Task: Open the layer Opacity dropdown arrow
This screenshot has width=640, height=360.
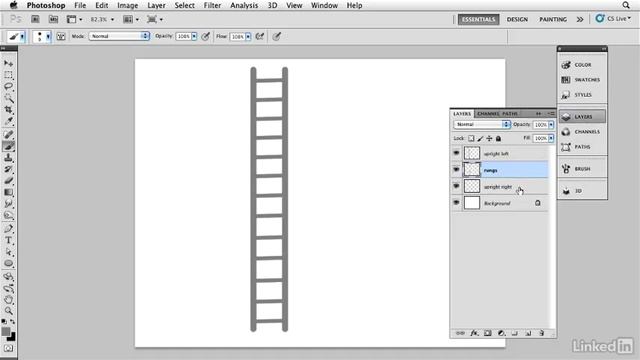Action: pos(551,124)
